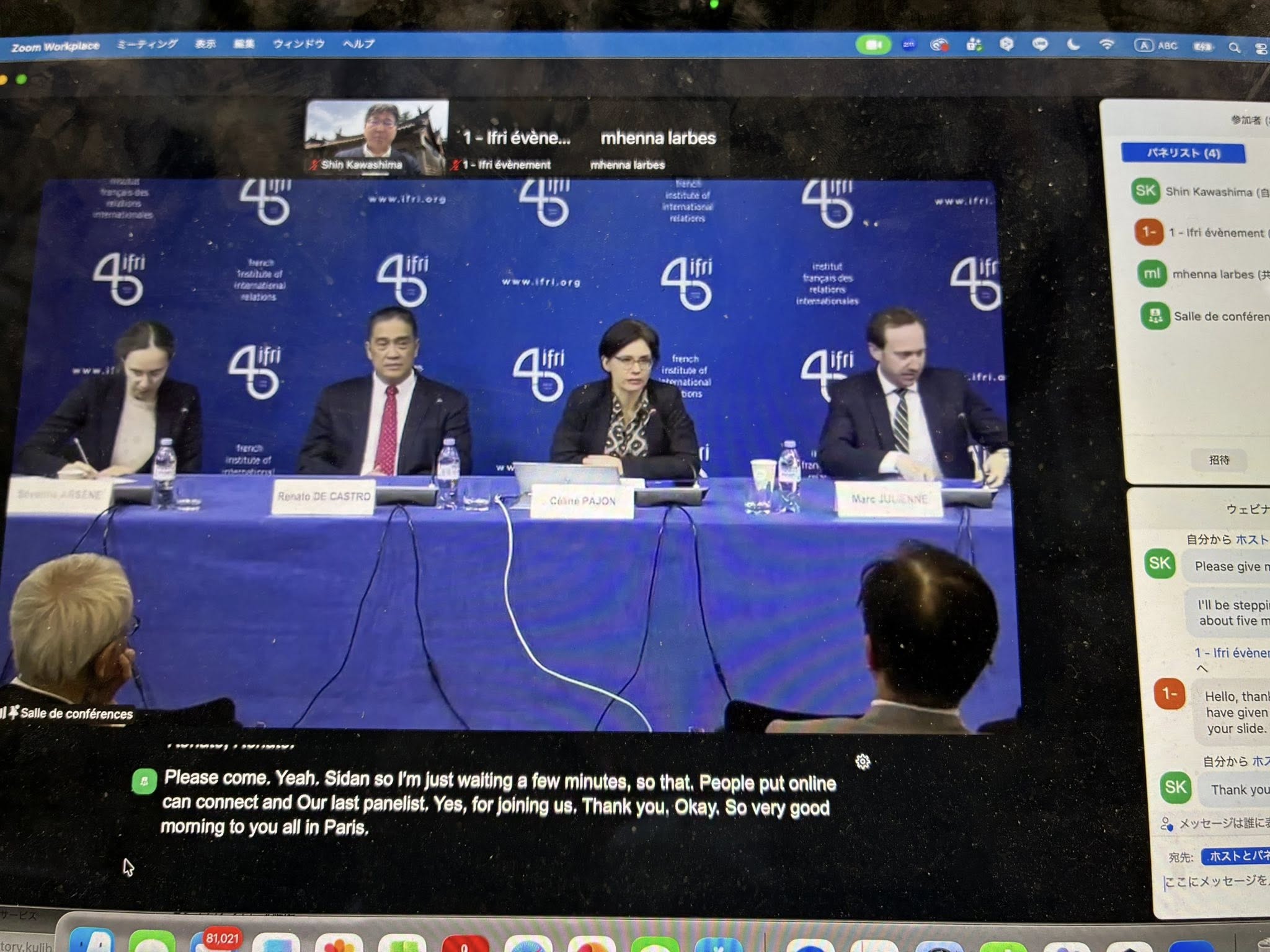Open Spotlight search magnifier
The image size is (1270, 952).
1234,48
